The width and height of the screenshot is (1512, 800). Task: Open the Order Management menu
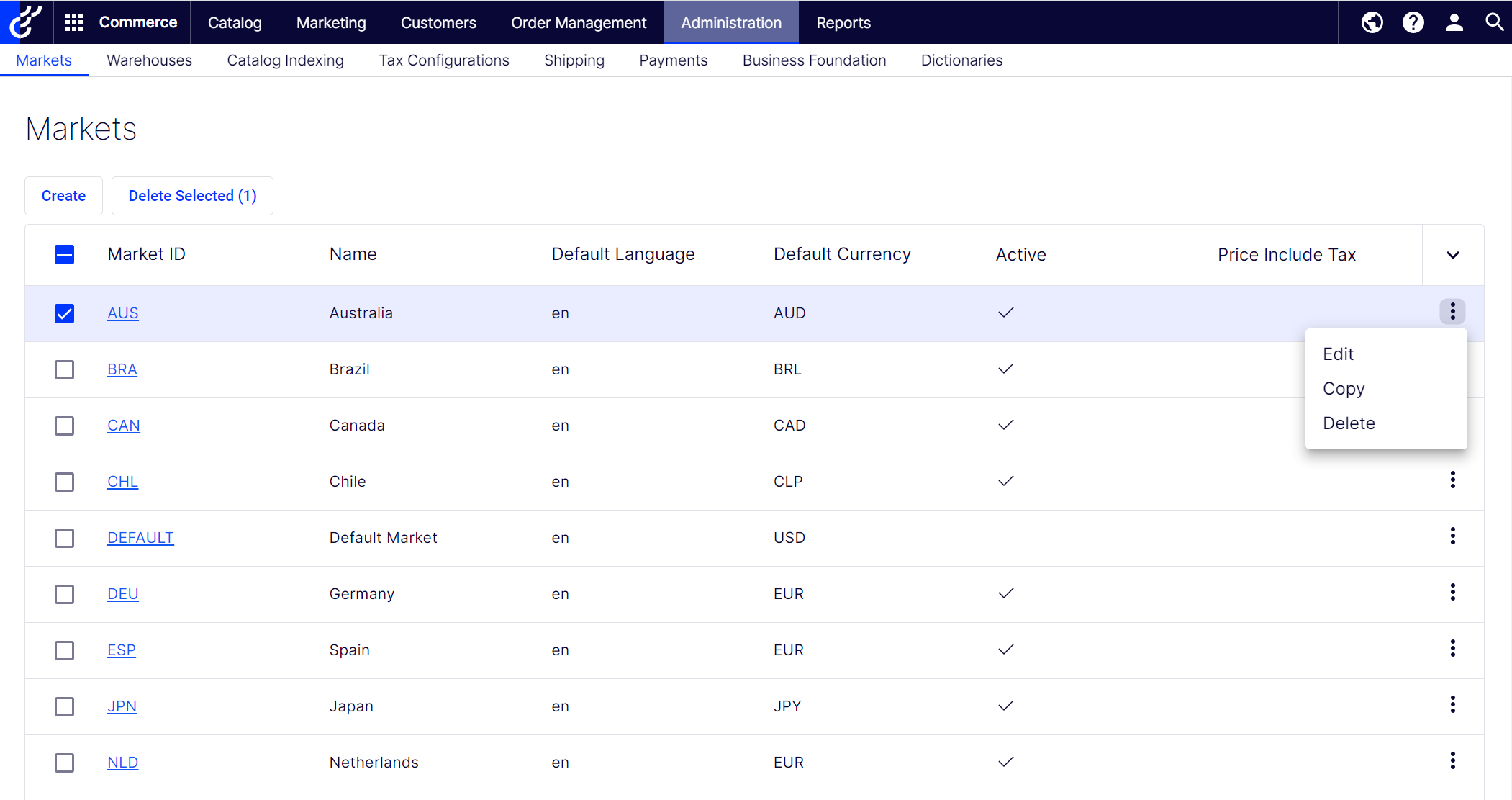click(x=579, y=22)
